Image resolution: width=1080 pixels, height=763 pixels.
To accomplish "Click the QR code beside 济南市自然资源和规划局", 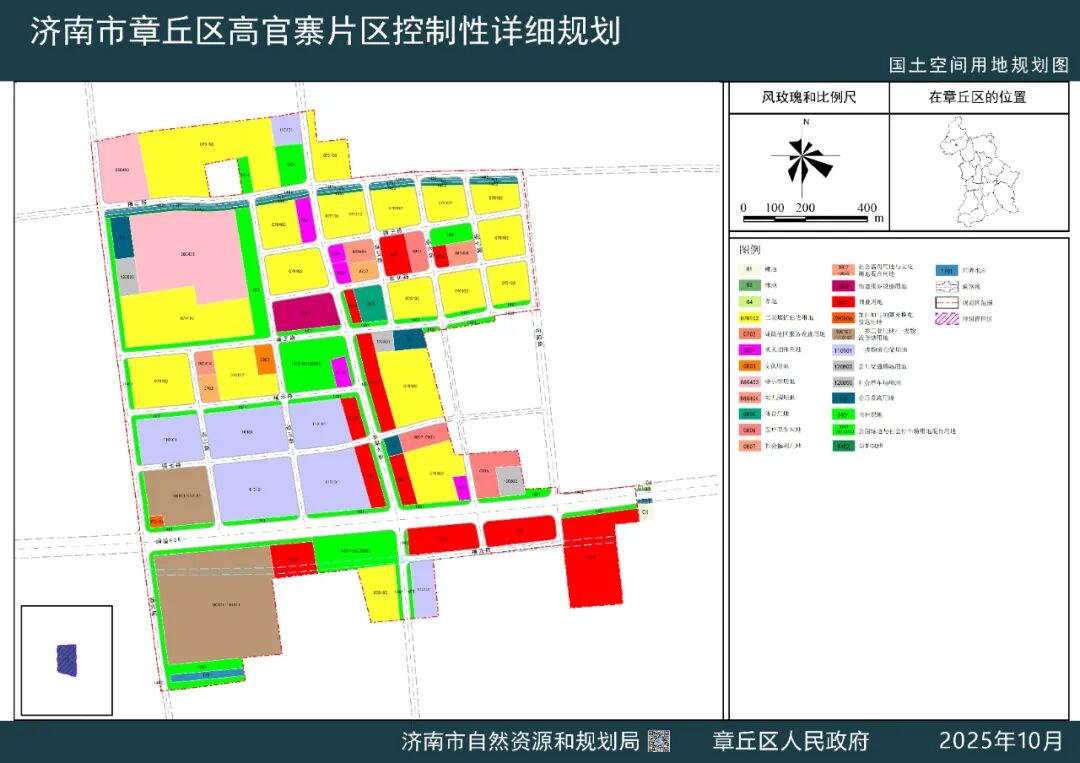I will (x=659, y=741).
